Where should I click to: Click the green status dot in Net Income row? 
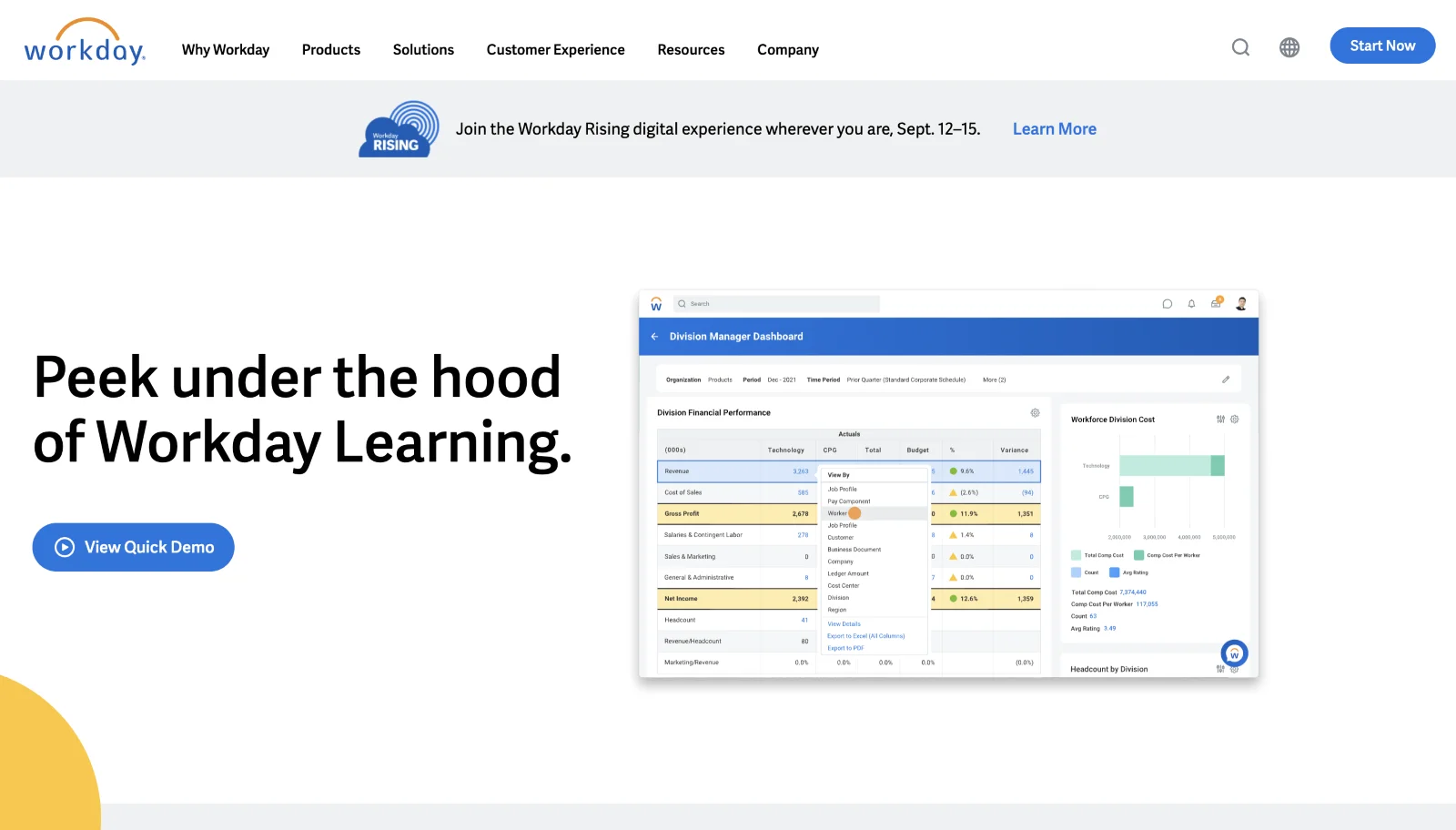click(953, 599)
